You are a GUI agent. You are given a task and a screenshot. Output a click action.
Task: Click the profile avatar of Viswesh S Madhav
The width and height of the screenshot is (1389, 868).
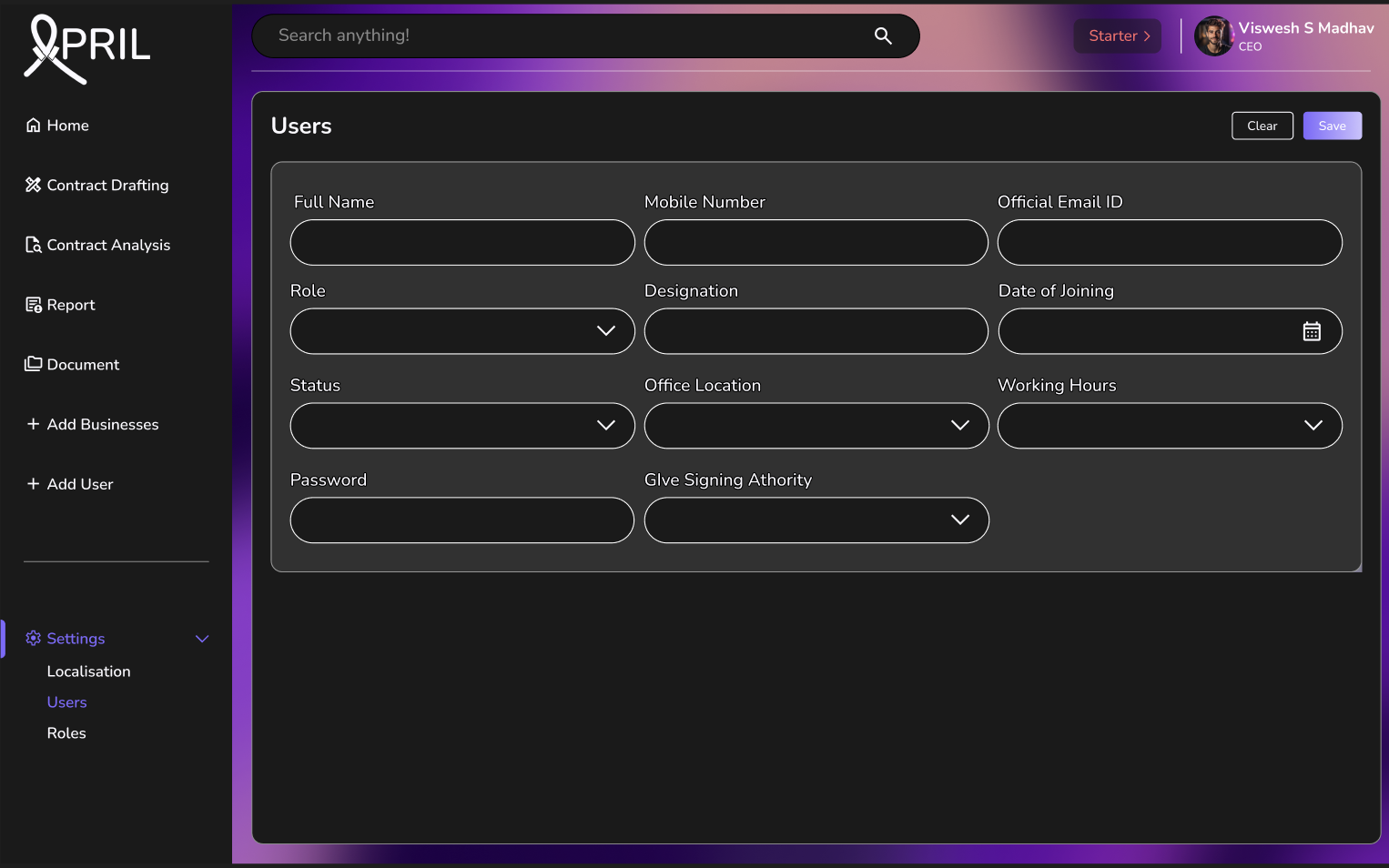[1214, 36]
